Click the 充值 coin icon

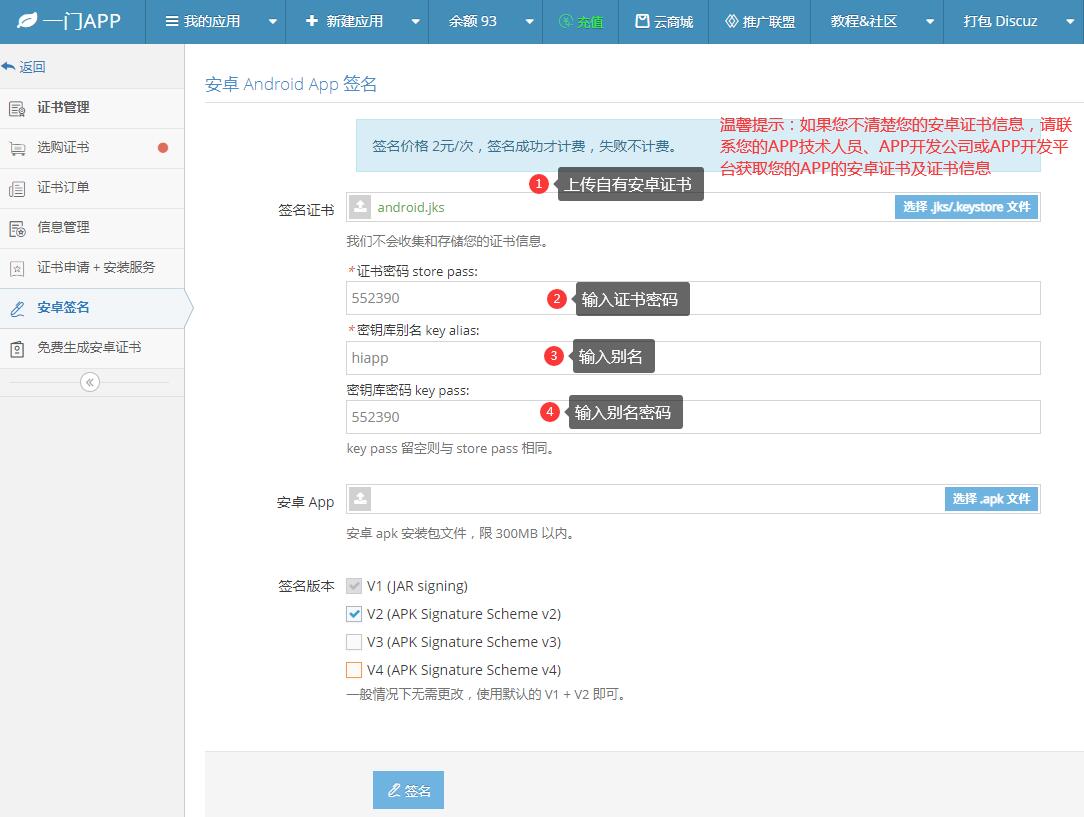point(566,21)
